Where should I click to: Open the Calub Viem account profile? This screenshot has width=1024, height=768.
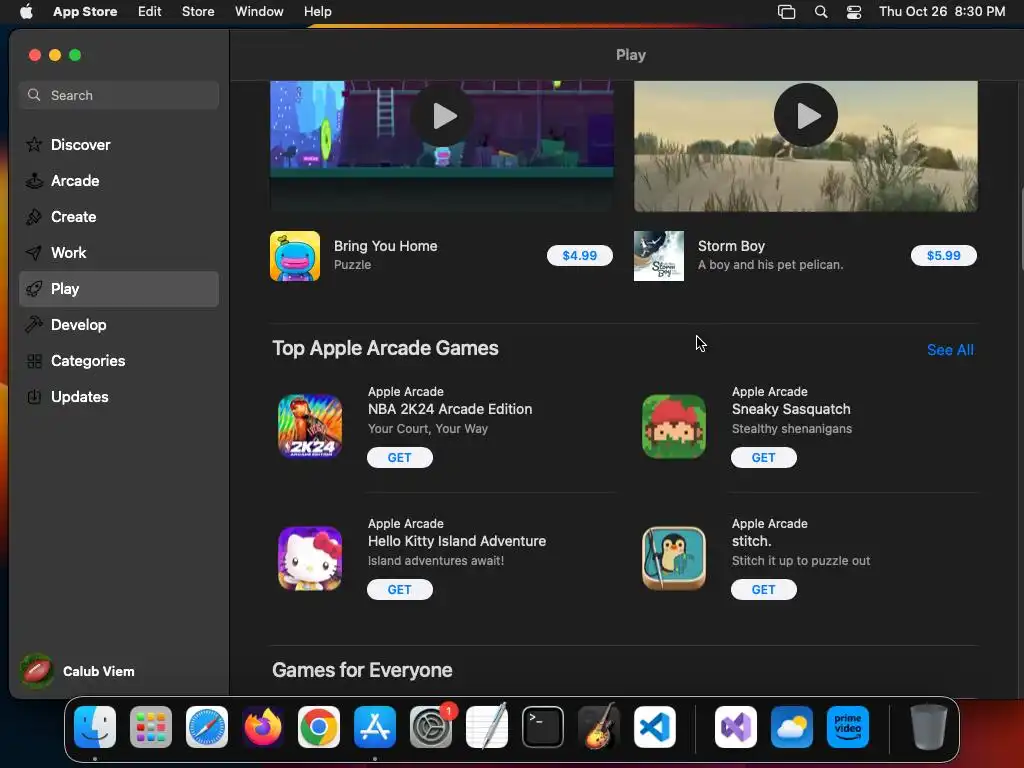click(78, 671)
